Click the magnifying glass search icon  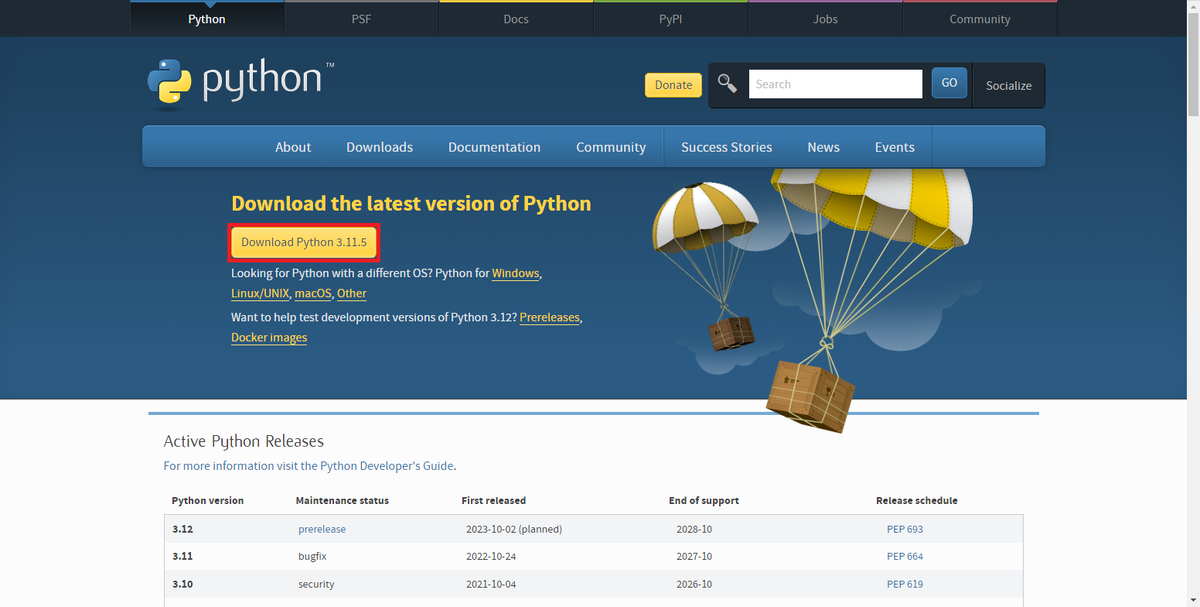[728, 84]
